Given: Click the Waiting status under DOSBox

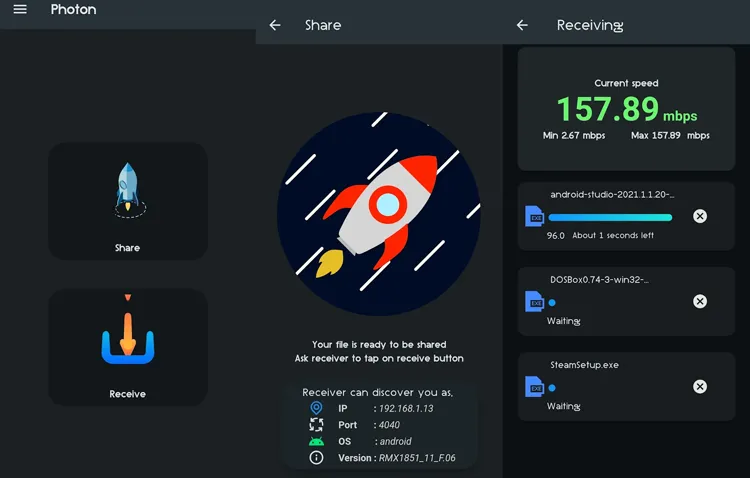Looking at the screenshot, I should (x=563, y=321).
